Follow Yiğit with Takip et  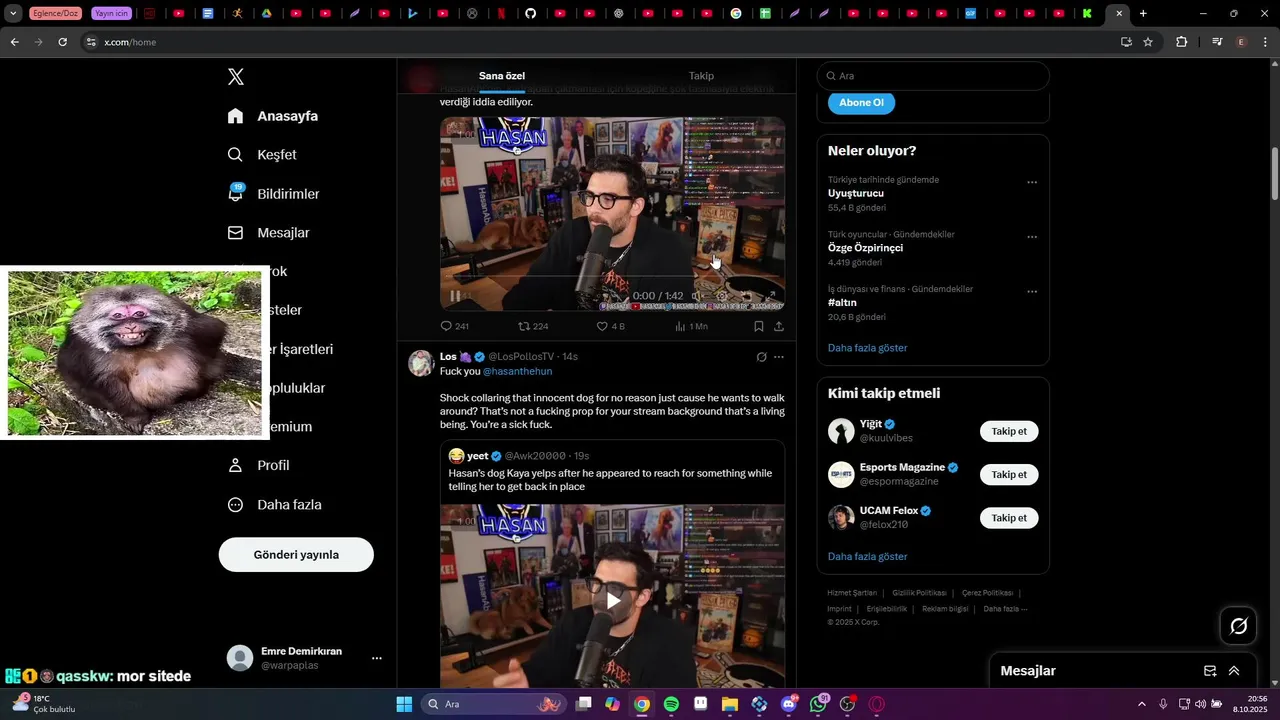point(1009,432)
